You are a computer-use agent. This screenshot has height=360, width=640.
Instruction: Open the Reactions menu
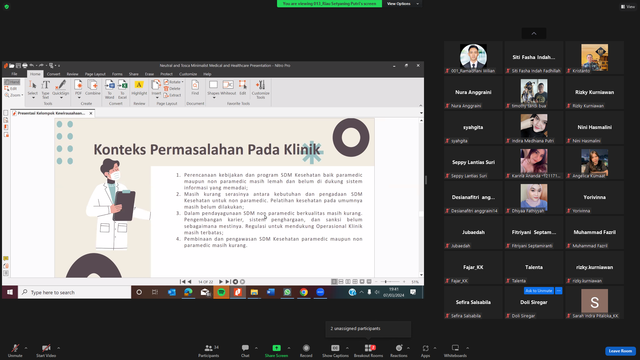398,350
